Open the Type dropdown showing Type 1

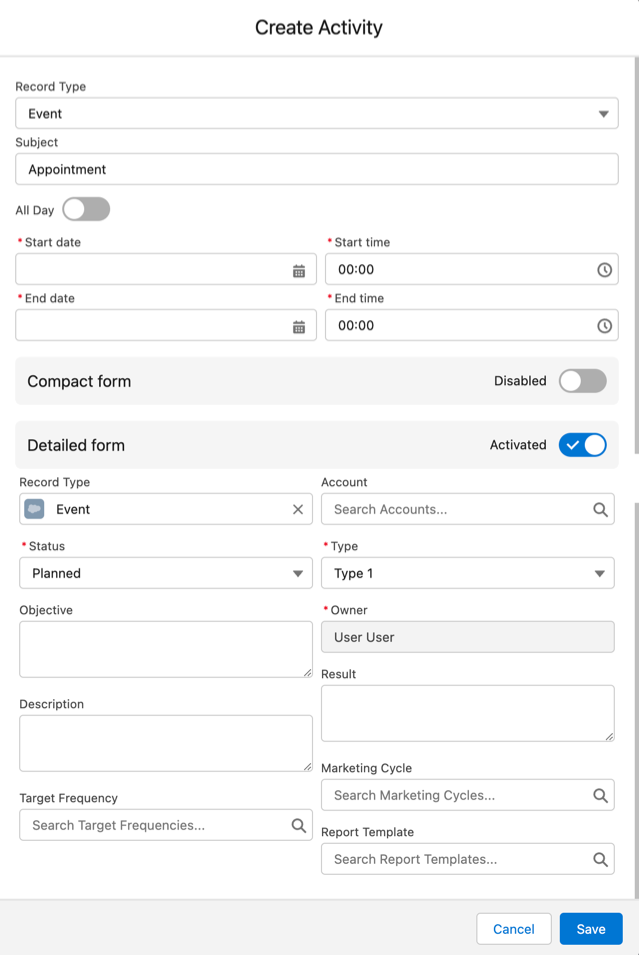(x=467, y=573)
